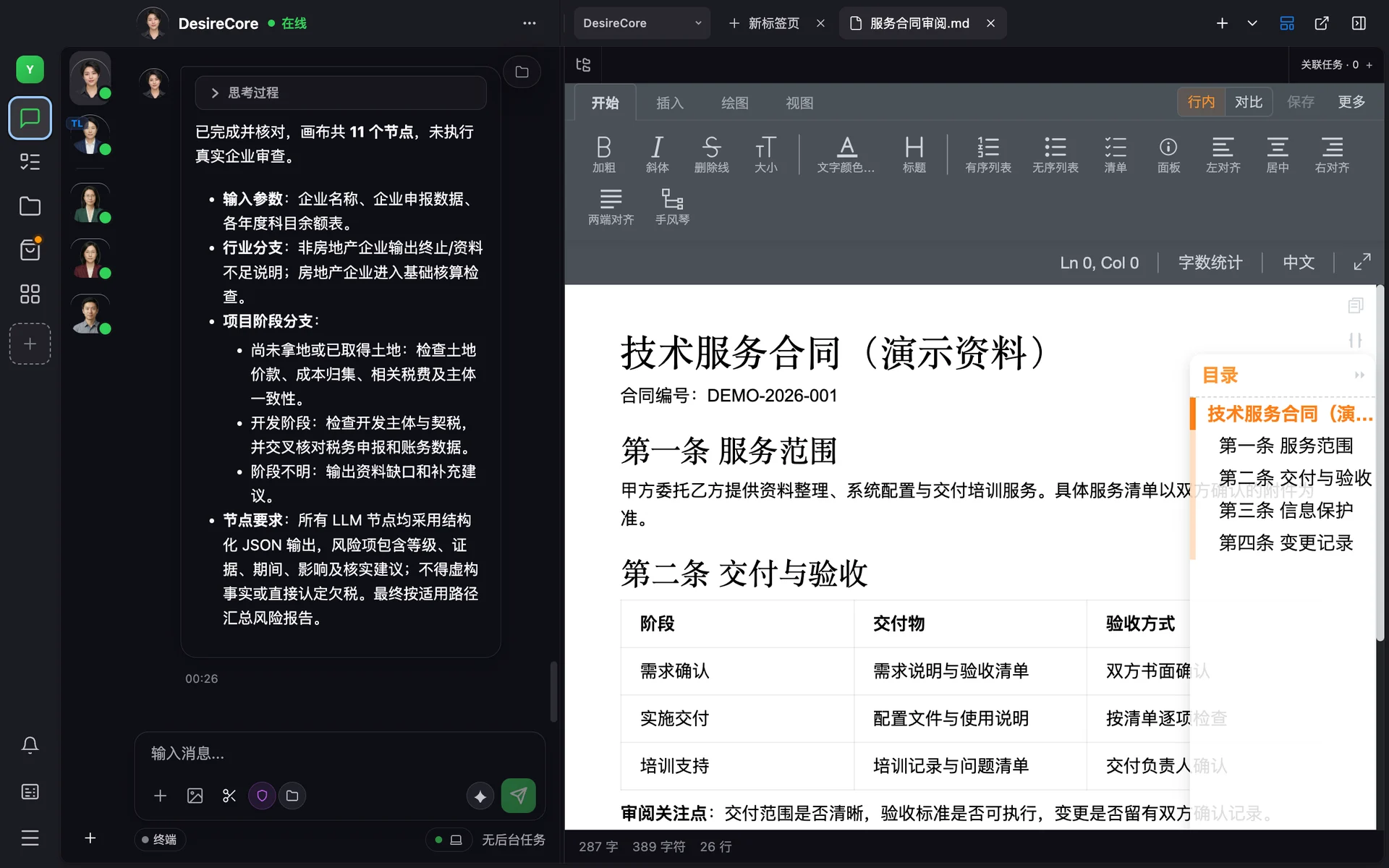
Task: Insert a 面板 info panel
Action: click(x=1168, y=155)
